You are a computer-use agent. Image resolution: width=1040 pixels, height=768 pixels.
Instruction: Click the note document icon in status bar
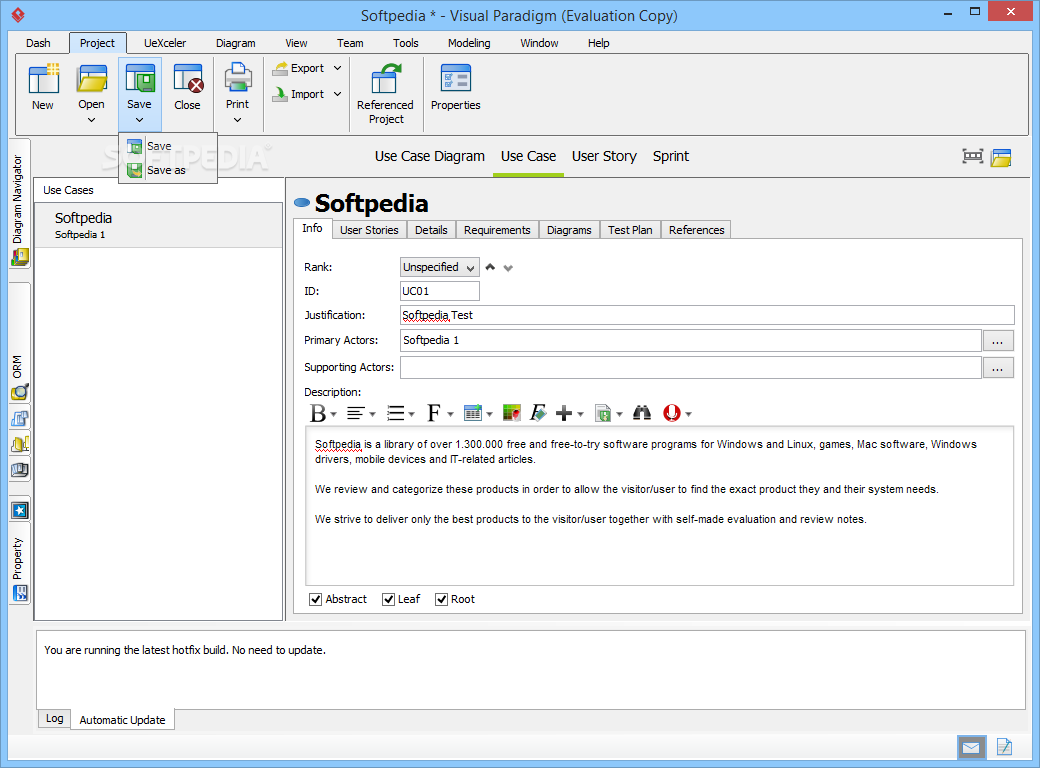[x=1004, y=747]
